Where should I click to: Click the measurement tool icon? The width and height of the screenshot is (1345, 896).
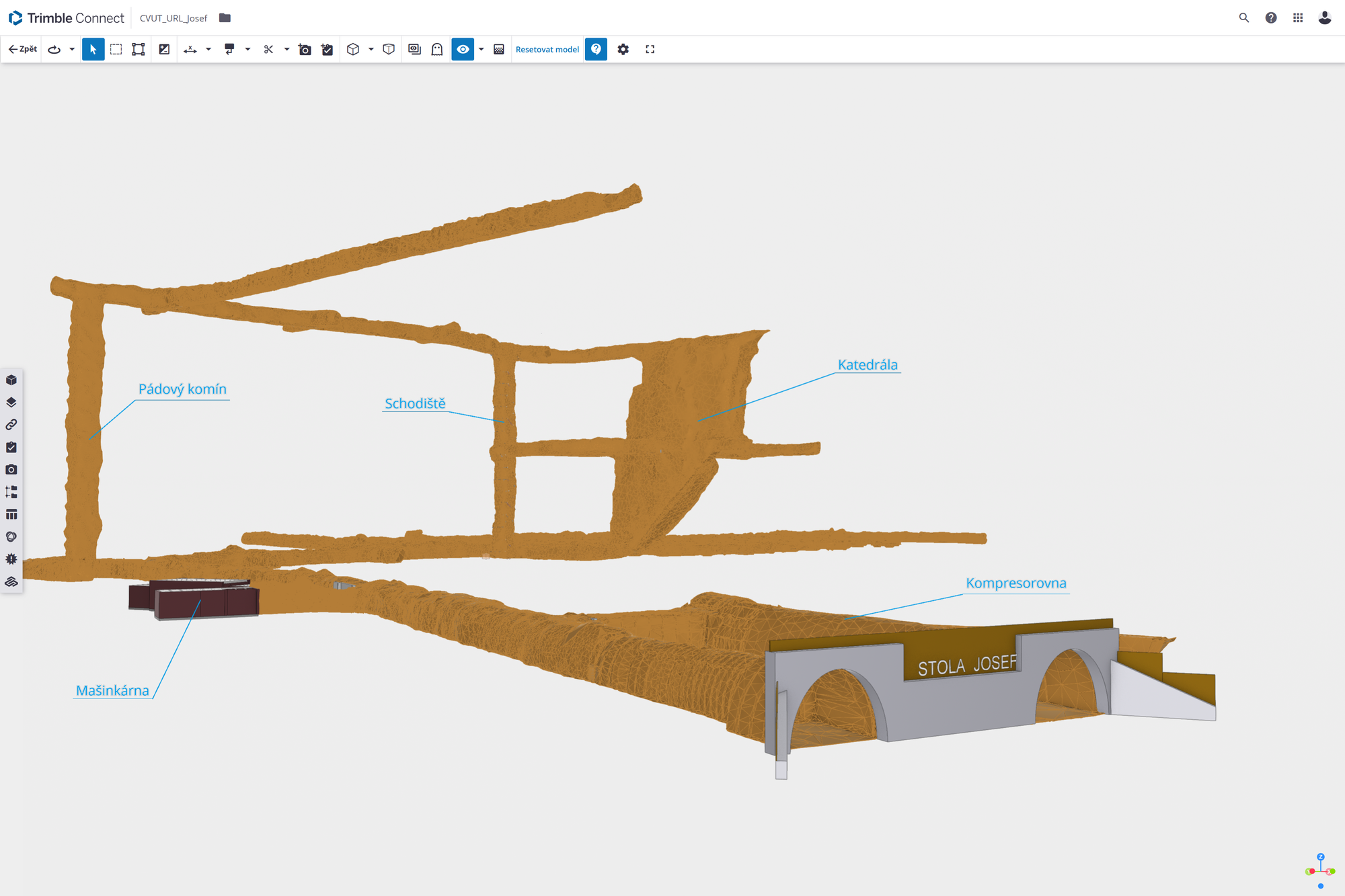(x=190, y=49)
